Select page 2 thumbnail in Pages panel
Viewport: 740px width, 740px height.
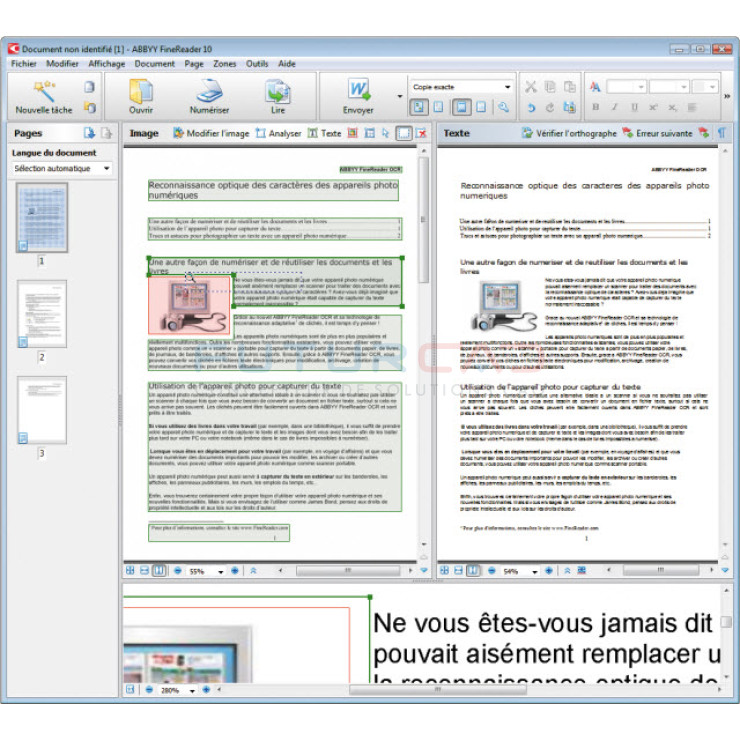[42, 313]
